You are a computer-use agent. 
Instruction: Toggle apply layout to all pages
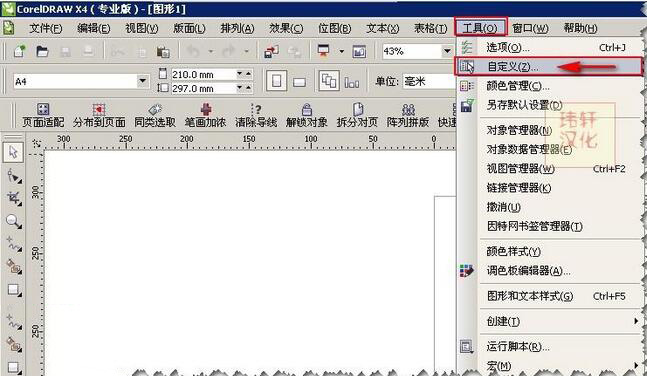click(x=329, y=80)
